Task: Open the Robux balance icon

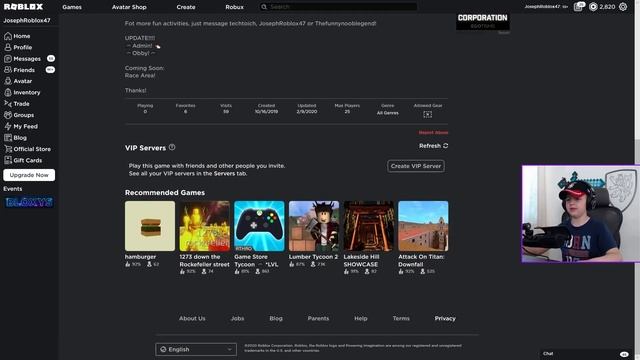Action: pyautogui.click(x=593, y=7)
